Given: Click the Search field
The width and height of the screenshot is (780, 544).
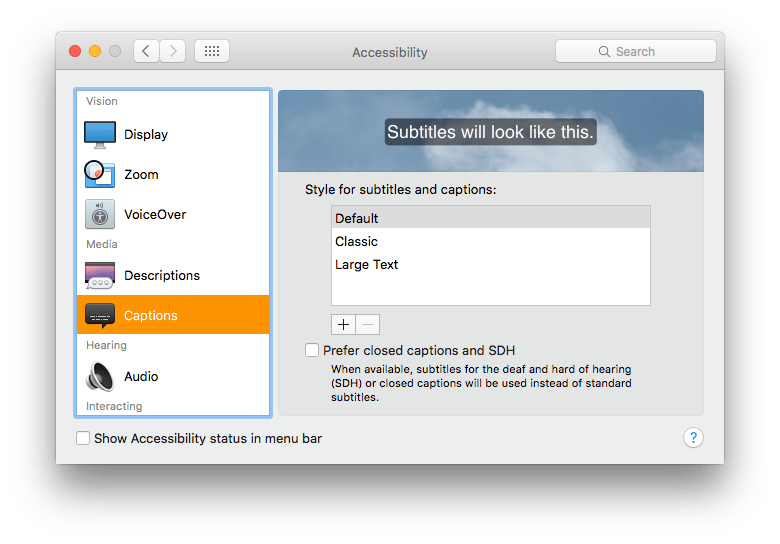Looking at the screenshot, I should tap(635, 51).
